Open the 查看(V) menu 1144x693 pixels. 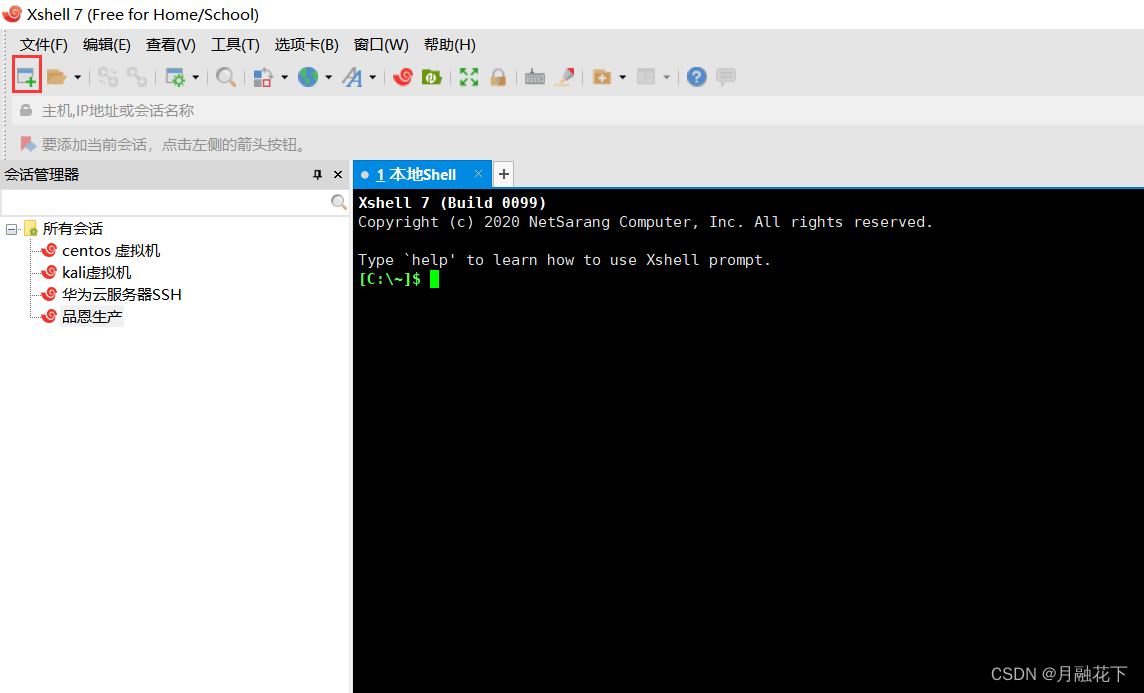click(x=171, y=45)
